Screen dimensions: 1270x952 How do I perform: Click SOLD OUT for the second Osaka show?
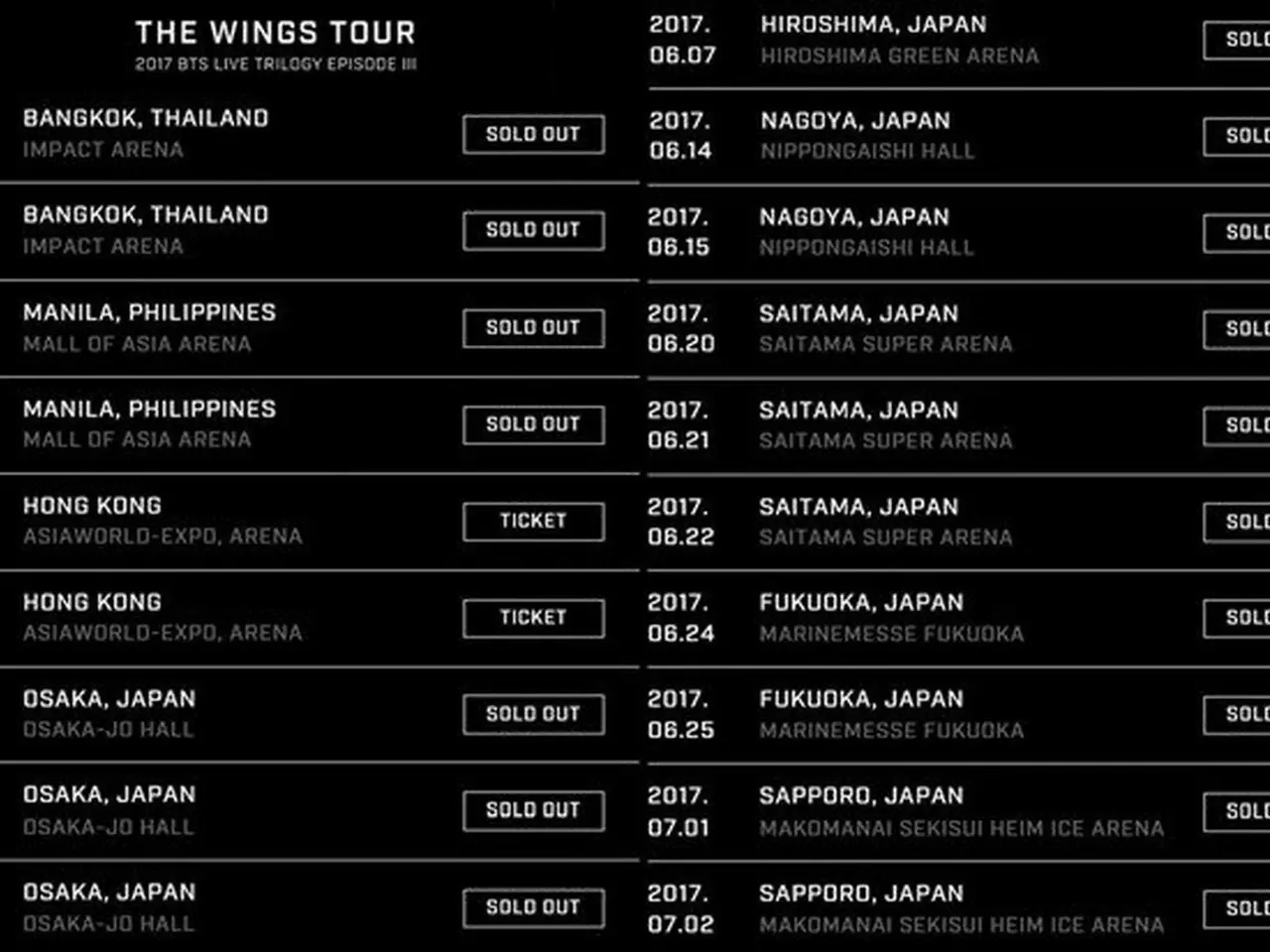[533, 810]
